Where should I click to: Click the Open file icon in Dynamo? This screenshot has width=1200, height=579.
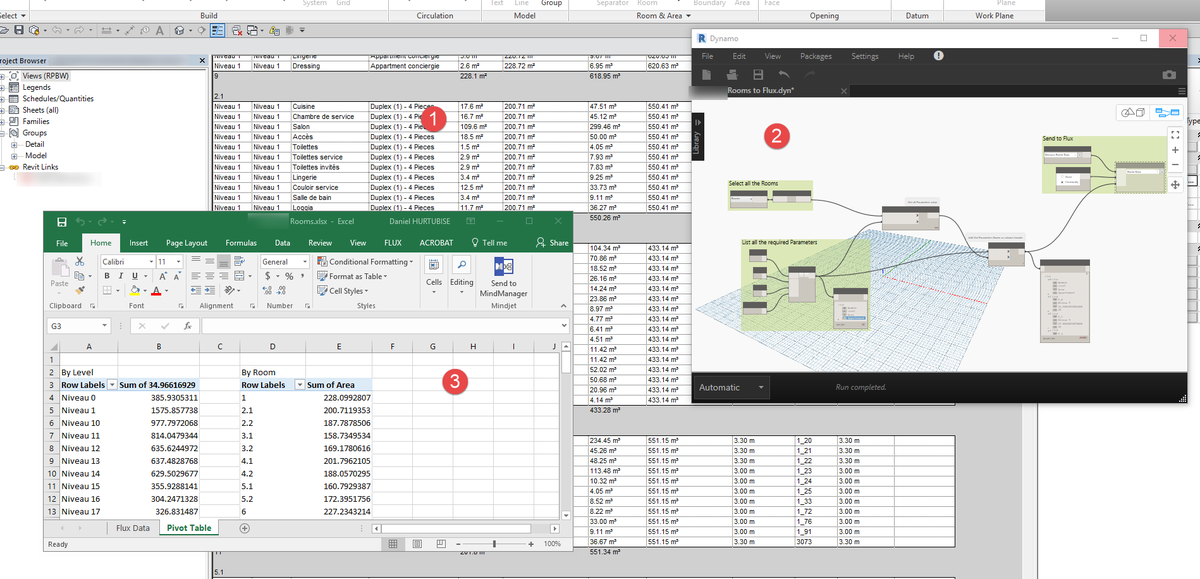(x=732, y=75)
